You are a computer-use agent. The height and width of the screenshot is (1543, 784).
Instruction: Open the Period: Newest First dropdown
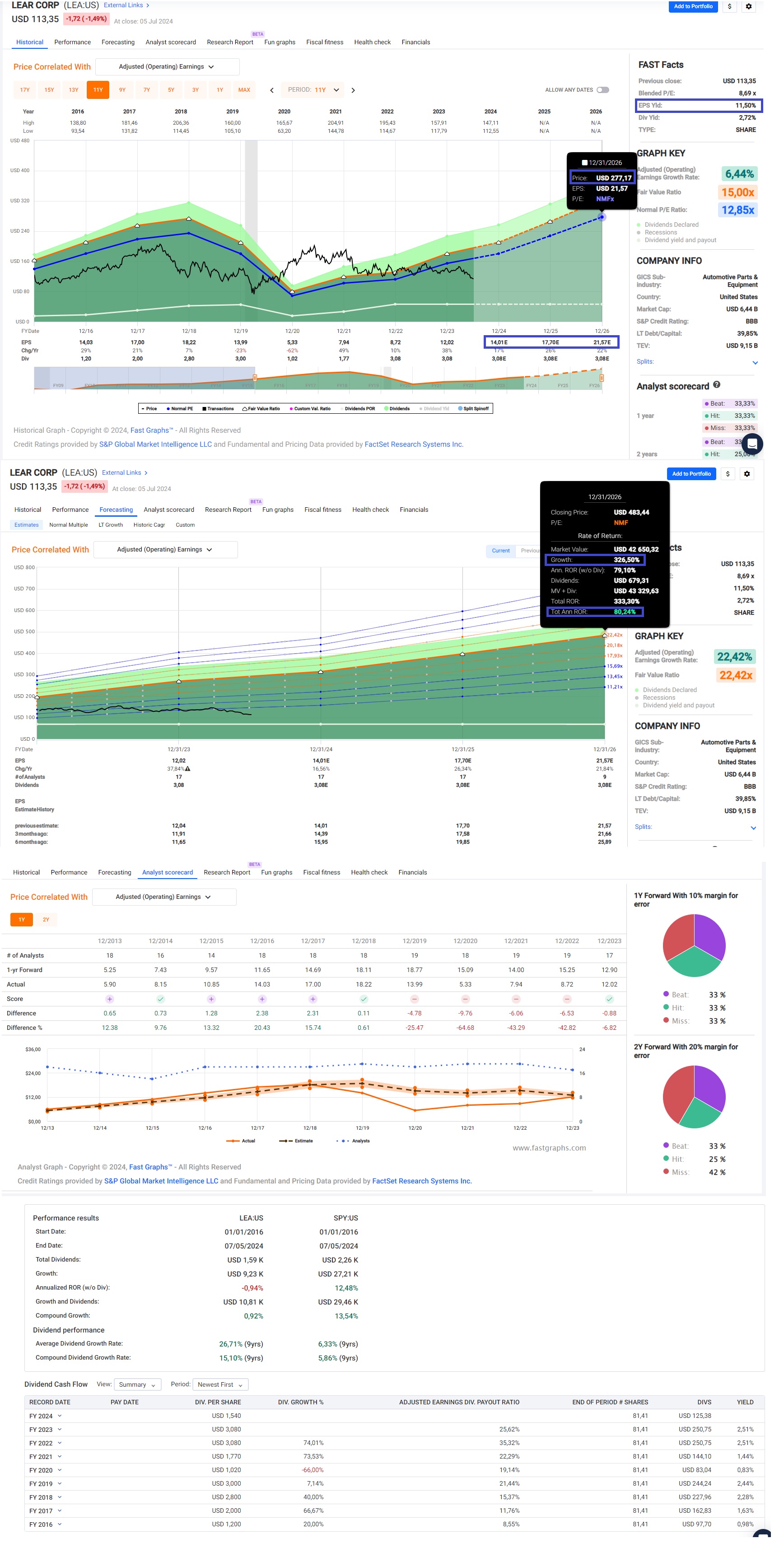(220, 1384)
